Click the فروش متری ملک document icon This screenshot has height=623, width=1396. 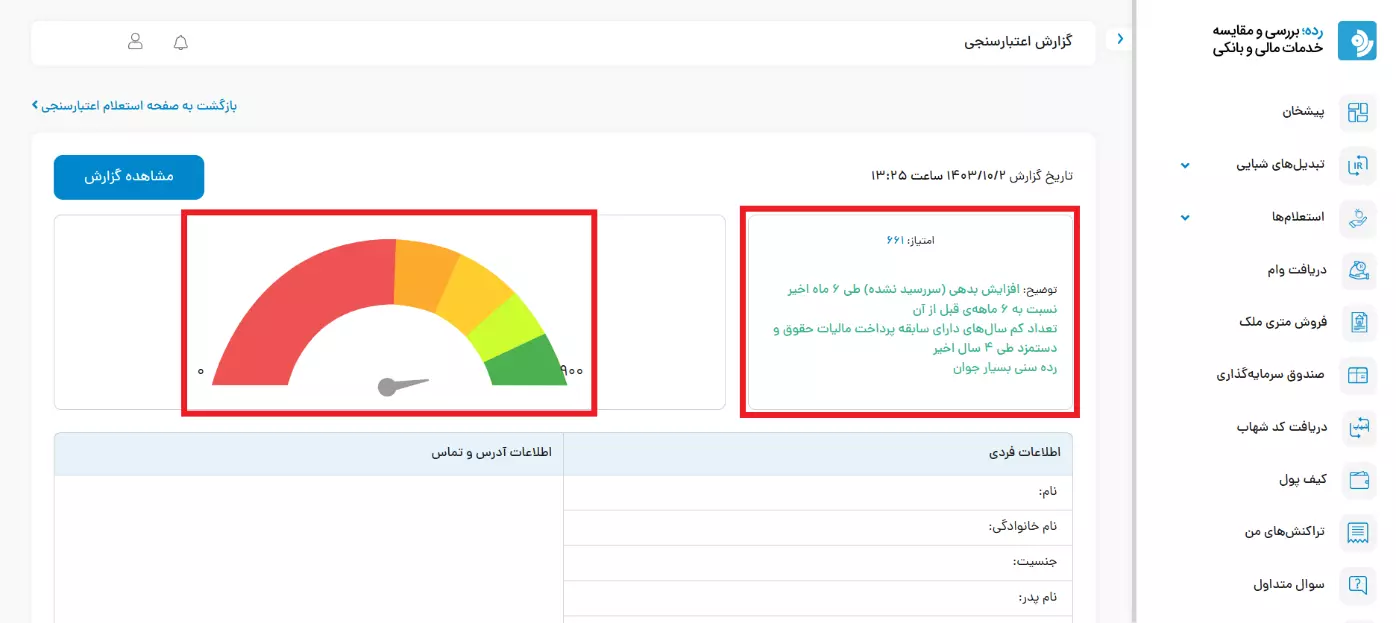click(1357, 322)
